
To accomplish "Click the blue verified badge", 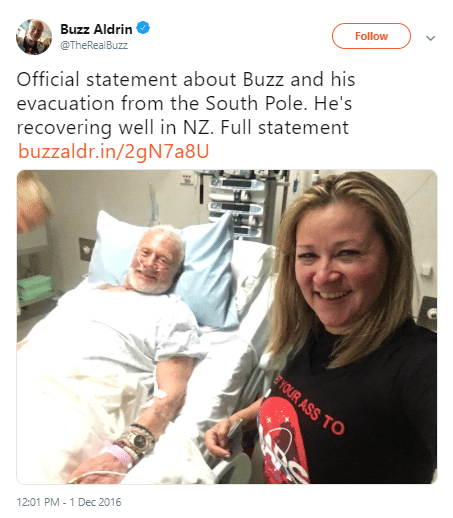I will pyautogui.click(x=143, y=28).
